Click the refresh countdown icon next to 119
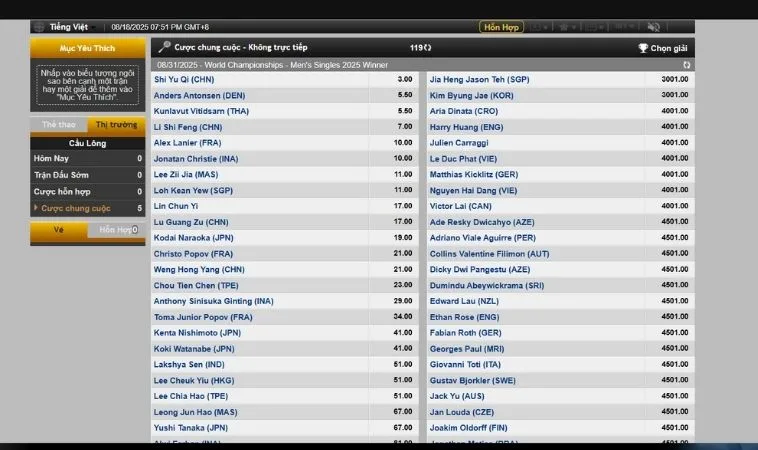Viewport: 758px width, 450px height. [428, 47]
